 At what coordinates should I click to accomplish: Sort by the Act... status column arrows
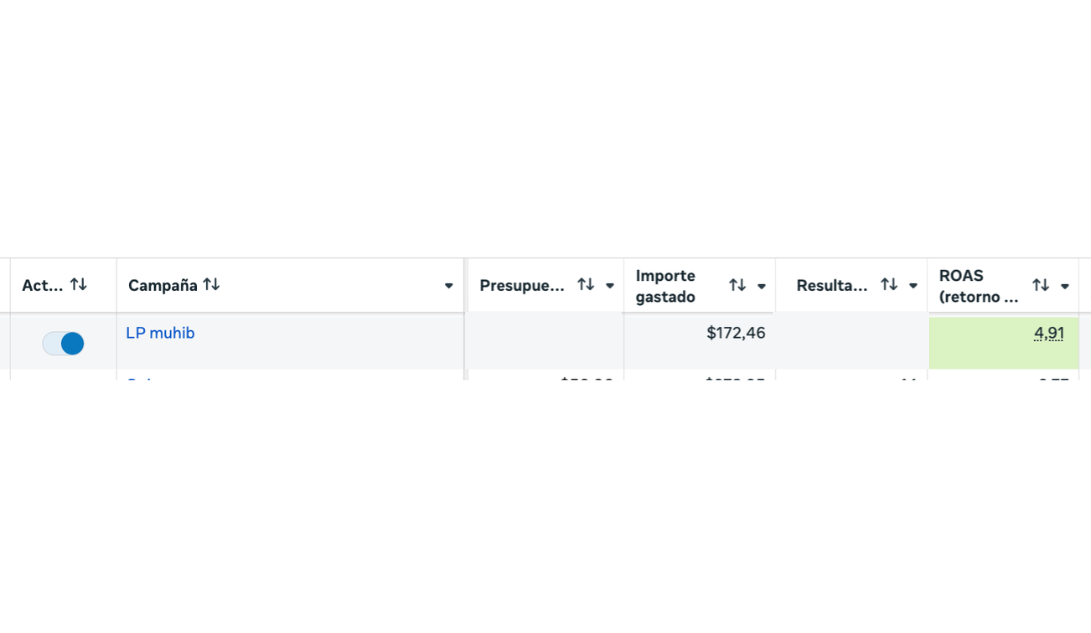[78, 285]
